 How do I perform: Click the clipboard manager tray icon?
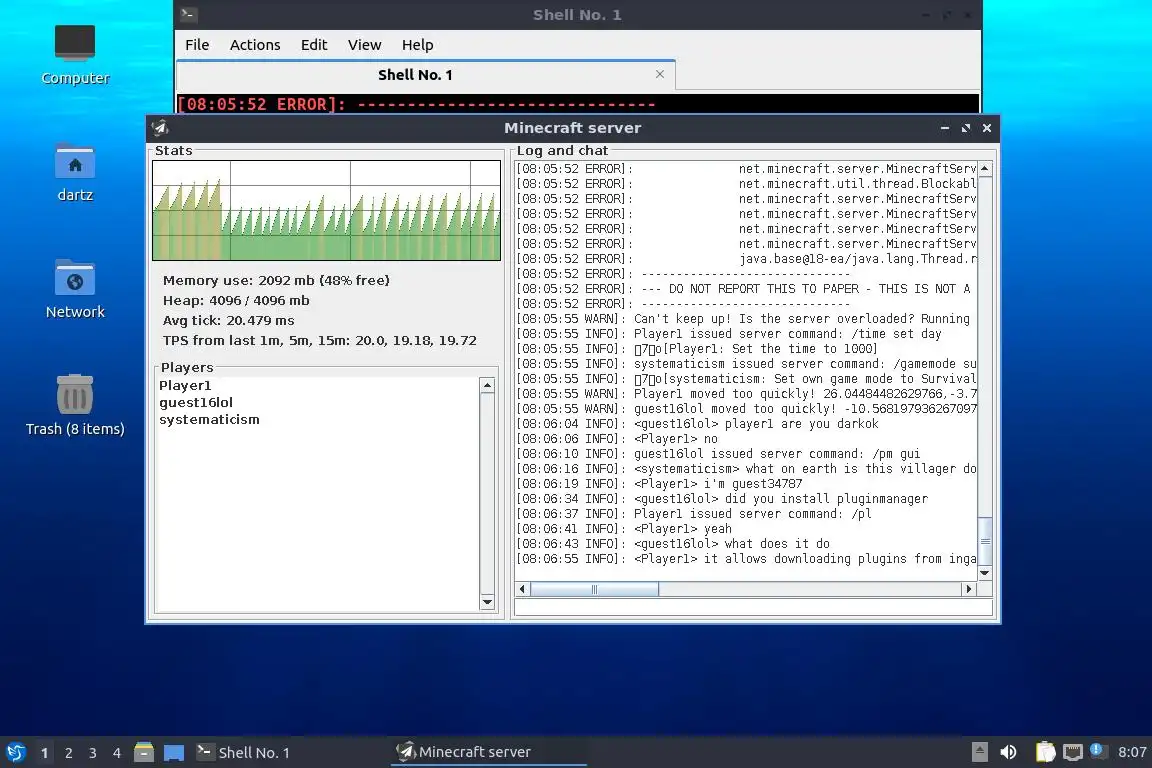tap(1045, 752)
